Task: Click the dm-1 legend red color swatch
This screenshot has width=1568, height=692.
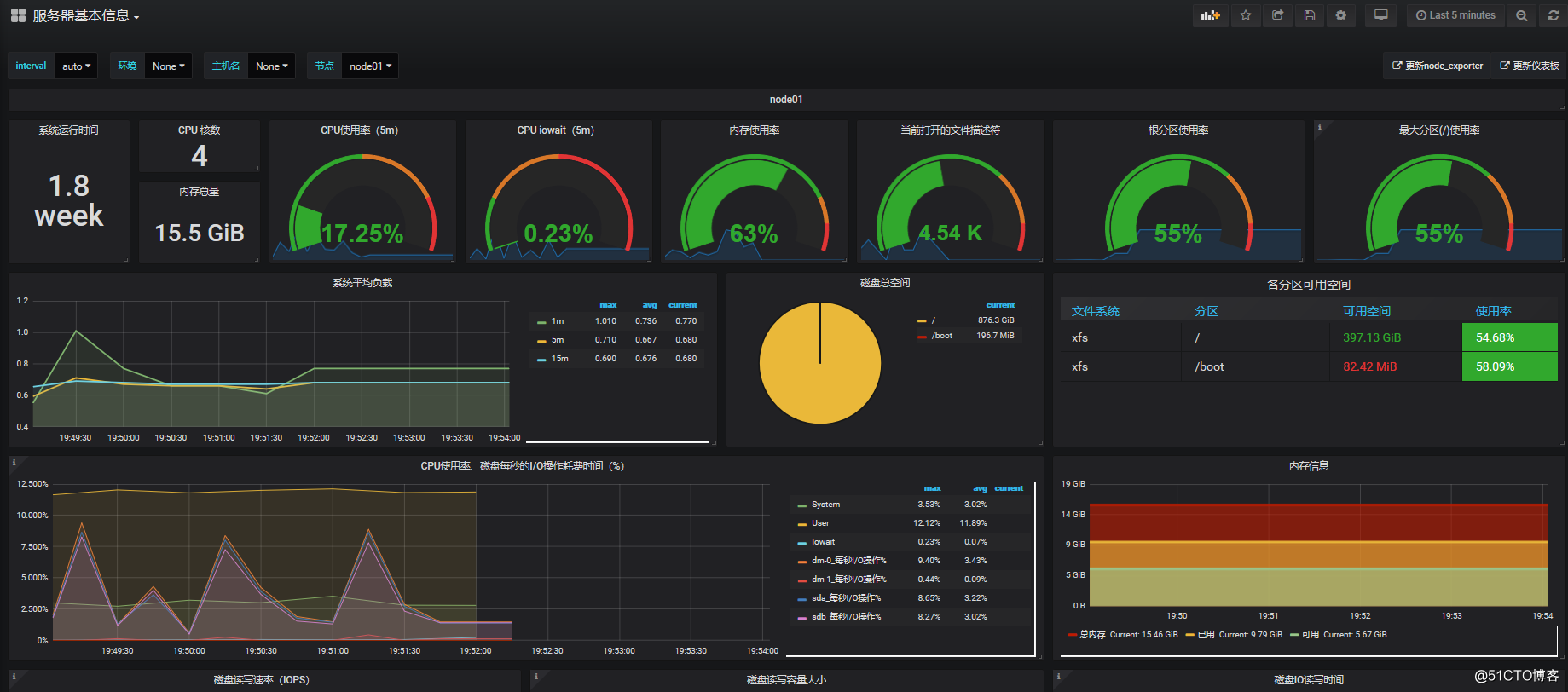Action: pos(801,580)
